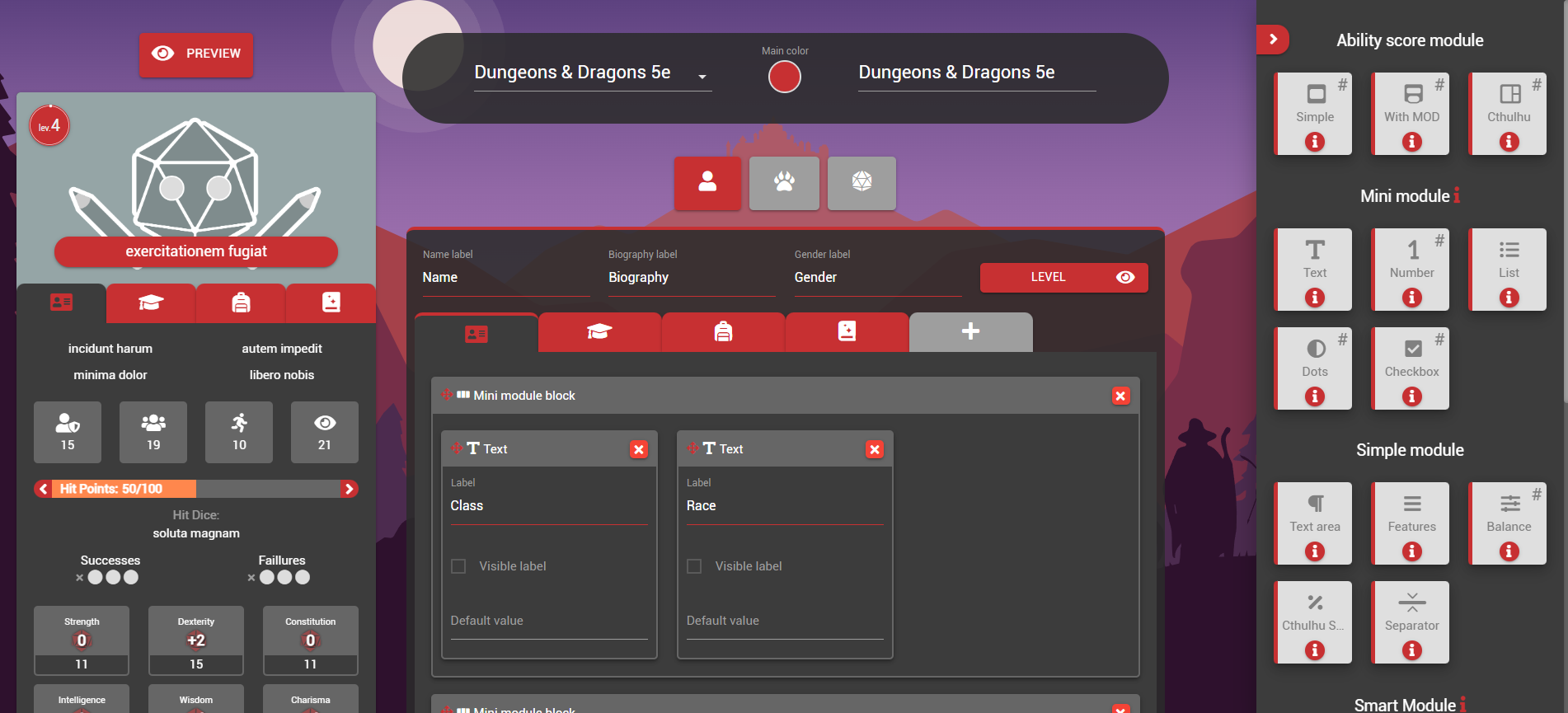This screenshot has width=1568, height=713.
Task: Open info for the Simple module
Action: click(1315, 142)
